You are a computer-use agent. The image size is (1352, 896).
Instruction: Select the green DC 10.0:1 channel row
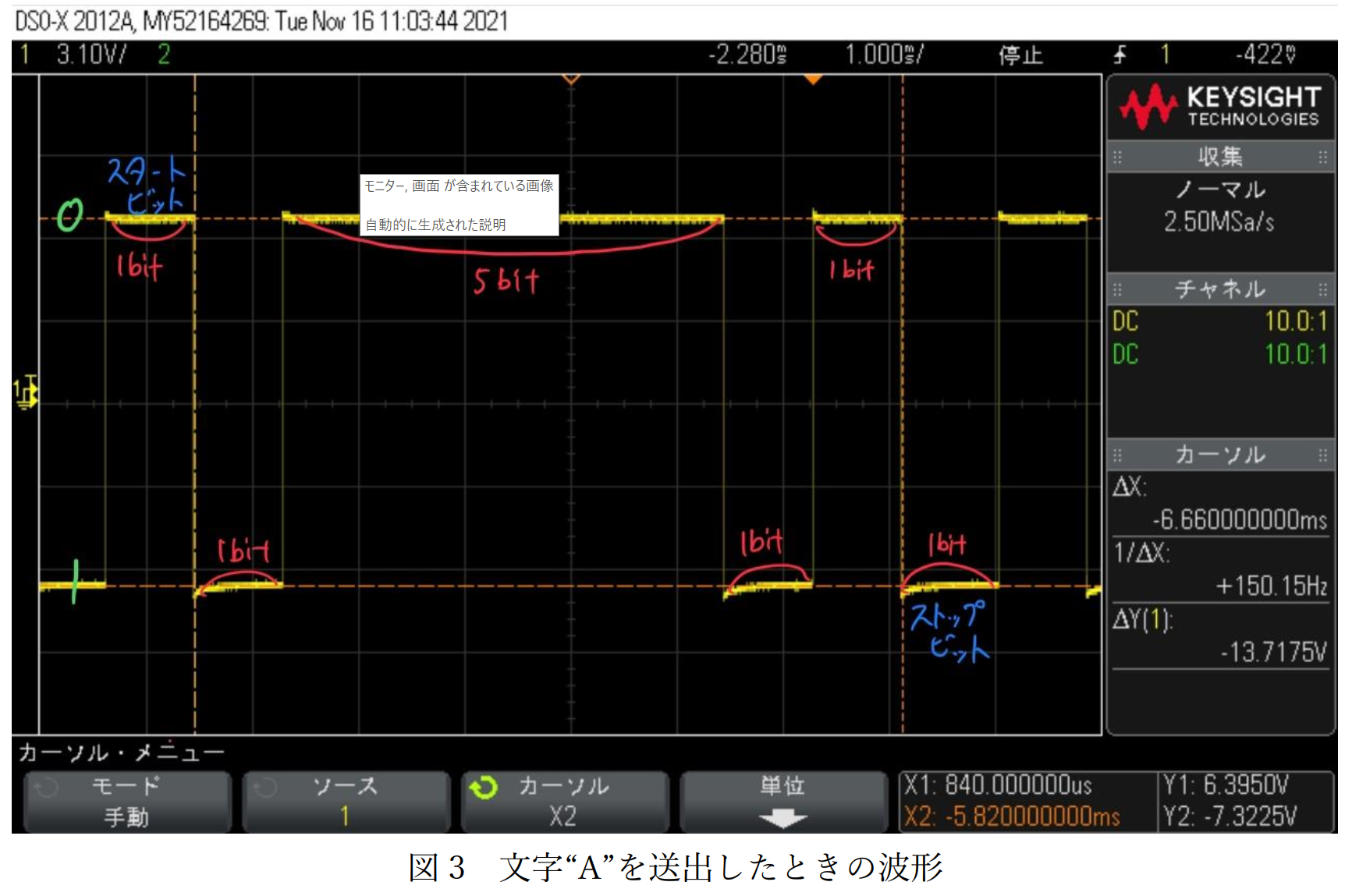1220,355
